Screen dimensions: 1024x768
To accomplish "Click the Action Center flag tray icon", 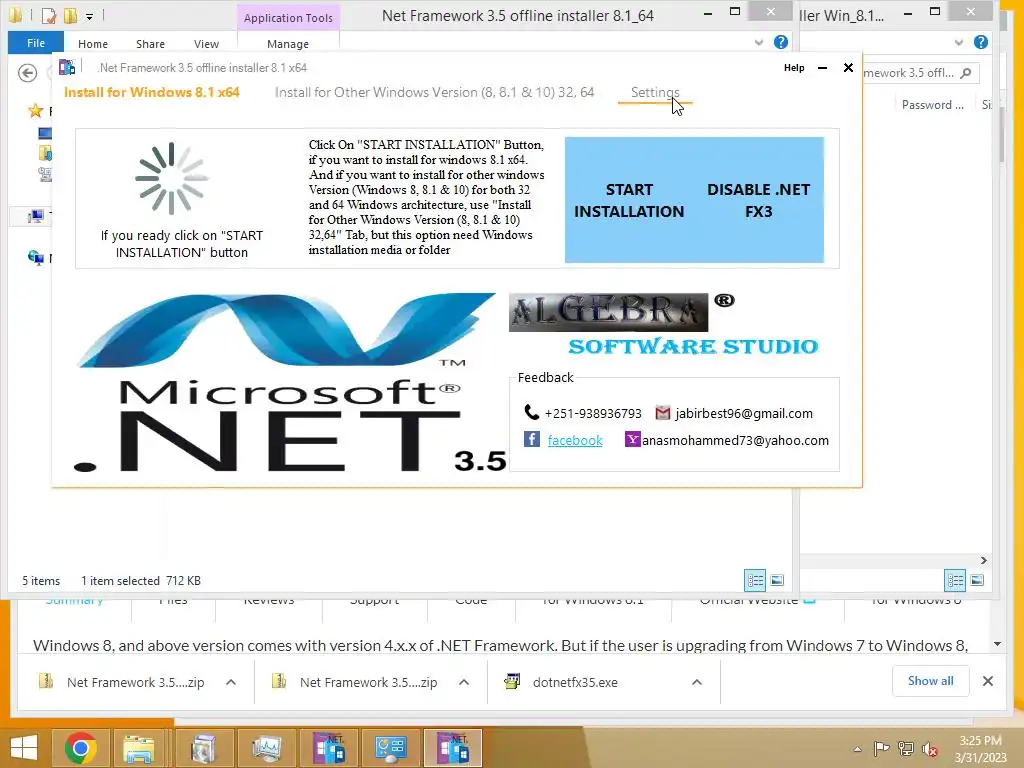I will click(881, 748).
